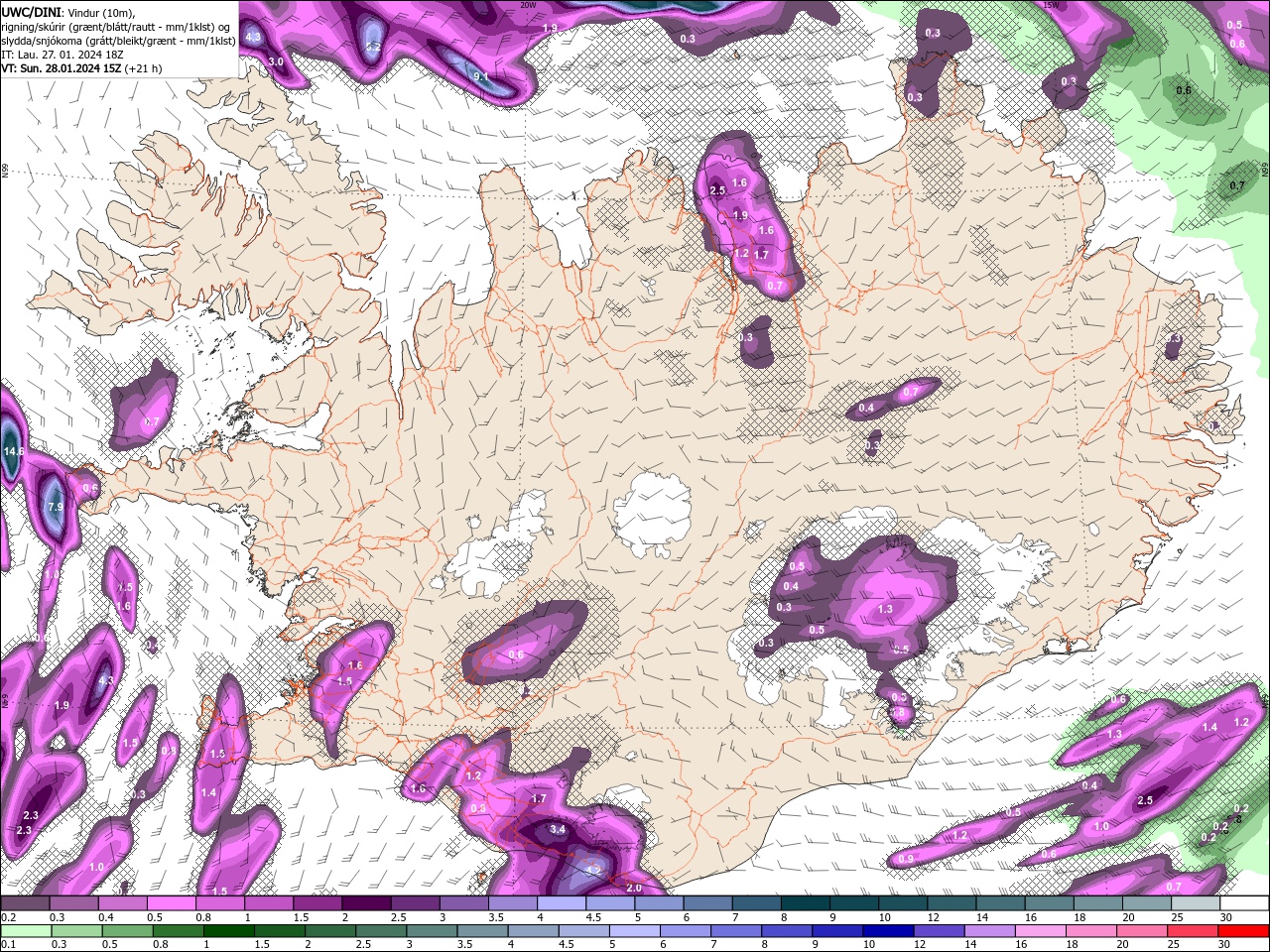Click the 9.1 precipitation value on the map
The width and height of the screenshot is (1270, 952).
click(481, 76)
